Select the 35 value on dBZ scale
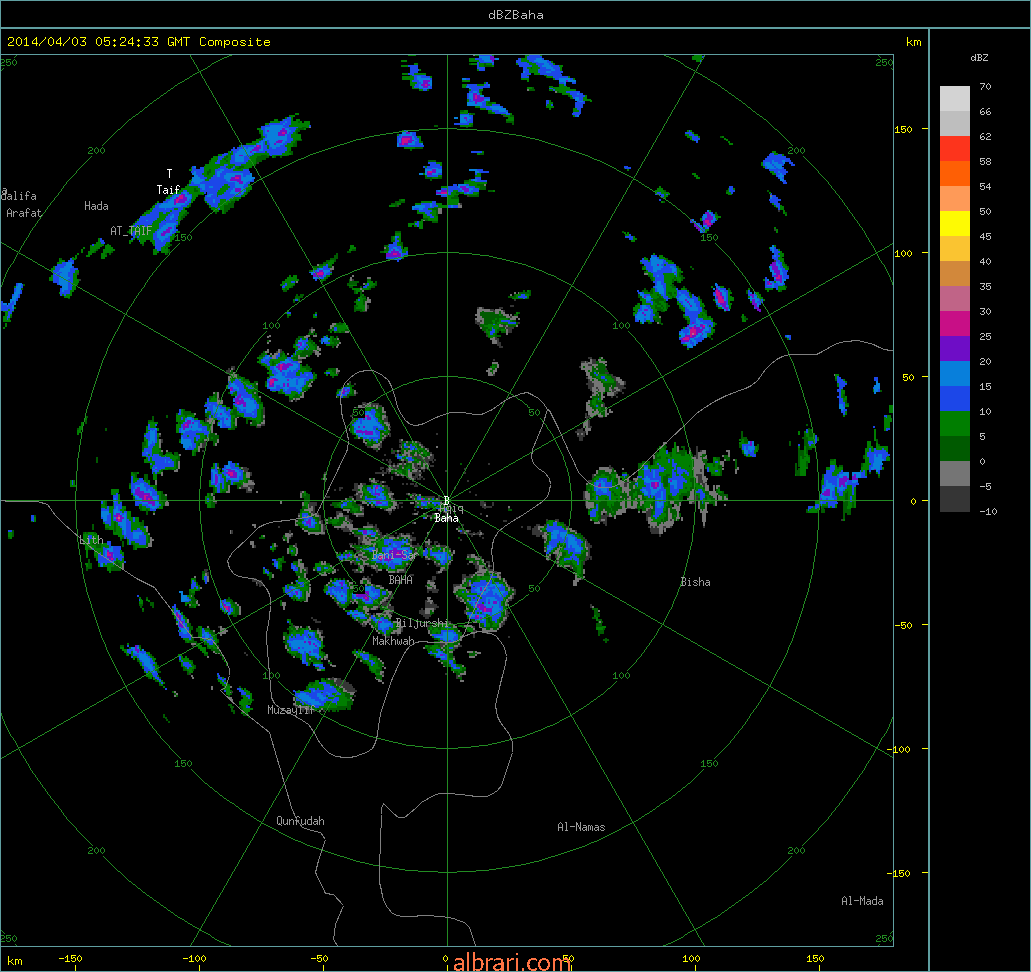1031x972 pixels. (985, 287)
